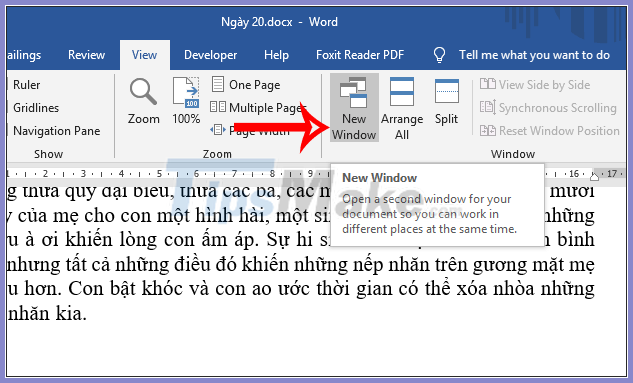
Task: Click the word 'Con bật khóc' in document
Action: pos(125,289)
